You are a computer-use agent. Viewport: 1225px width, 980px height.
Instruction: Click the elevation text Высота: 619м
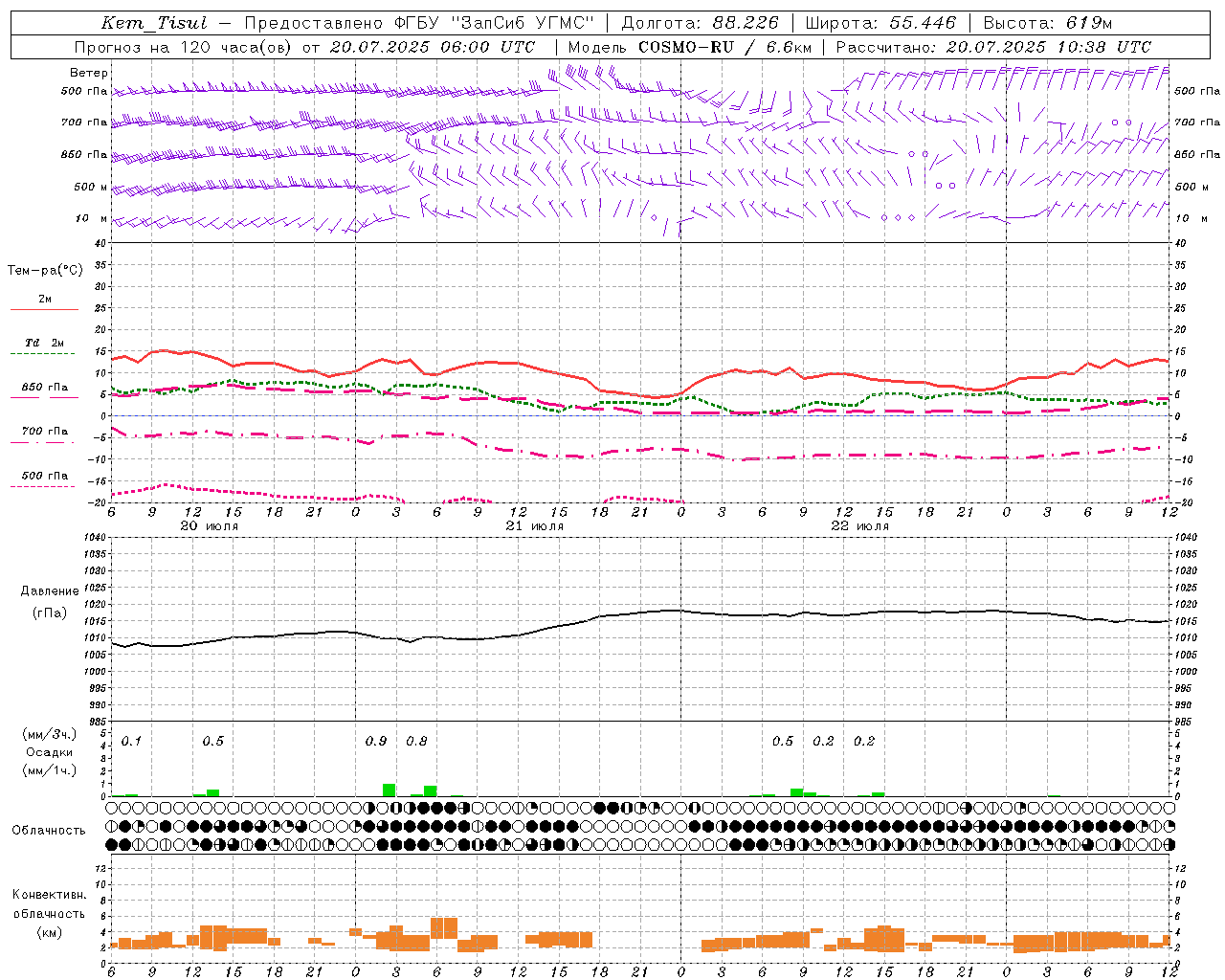1048,23
